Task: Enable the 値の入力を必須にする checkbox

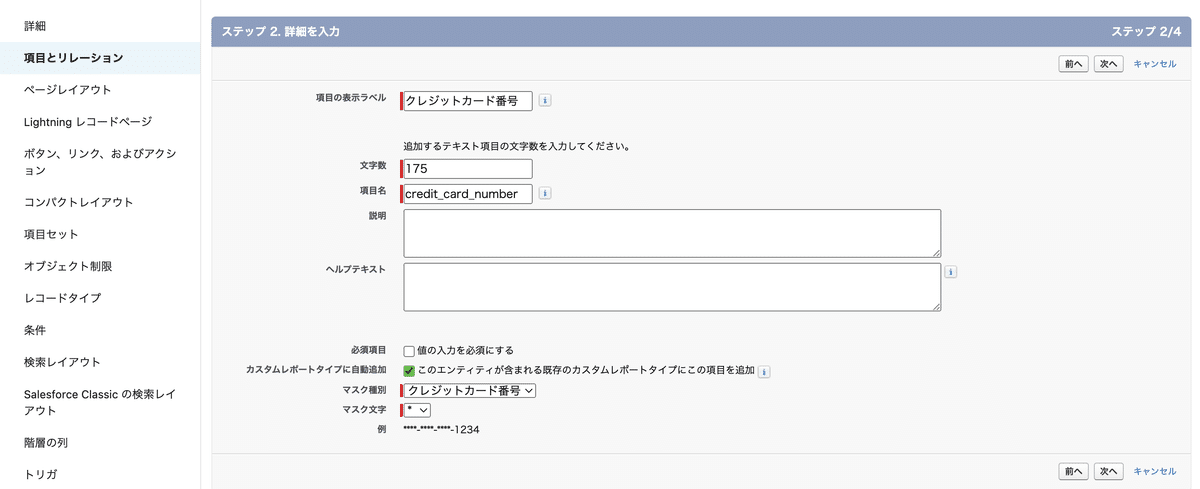Action: 409,351
